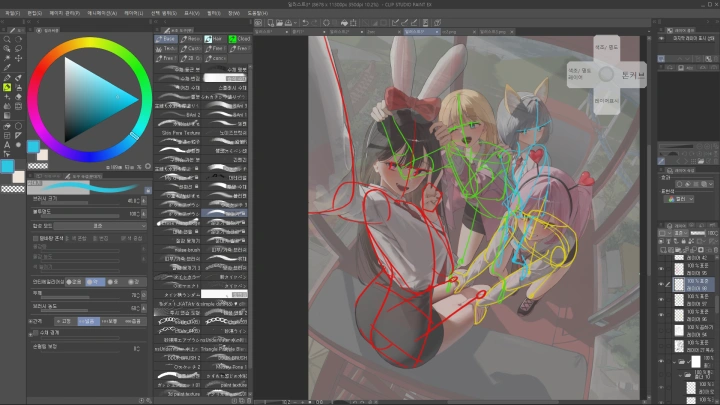Click the small color wheel icon under the wheel
The image size is (720, 405).
[x=148, y=167]
